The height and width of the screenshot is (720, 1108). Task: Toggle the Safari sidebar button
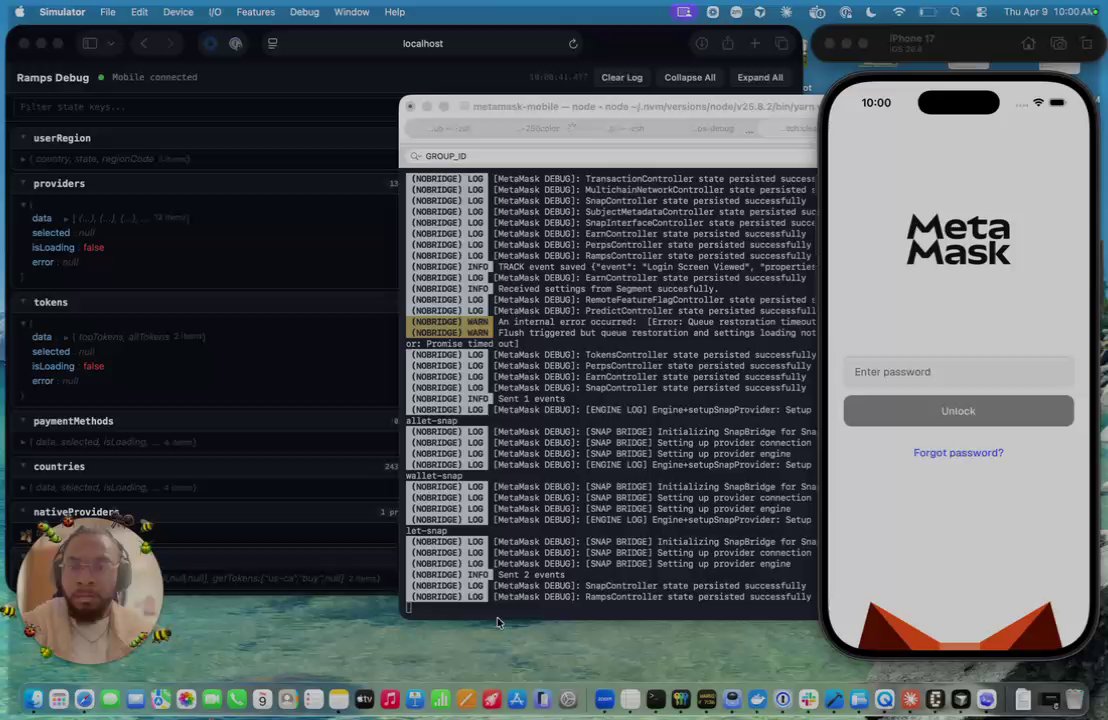[90, 43]
